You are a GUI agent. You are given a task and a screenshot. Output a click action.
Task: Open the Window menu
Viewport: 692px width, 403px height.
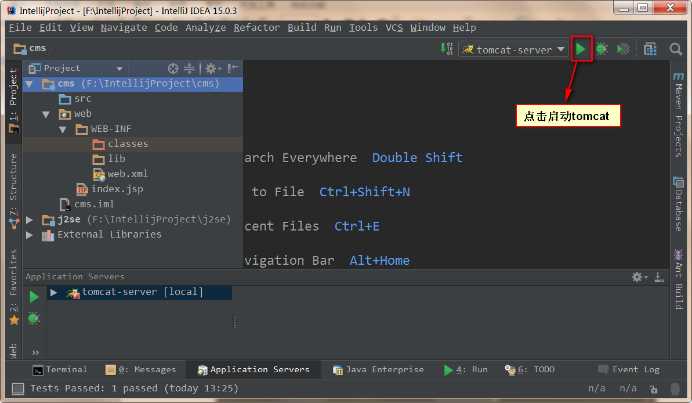point(428,27)
